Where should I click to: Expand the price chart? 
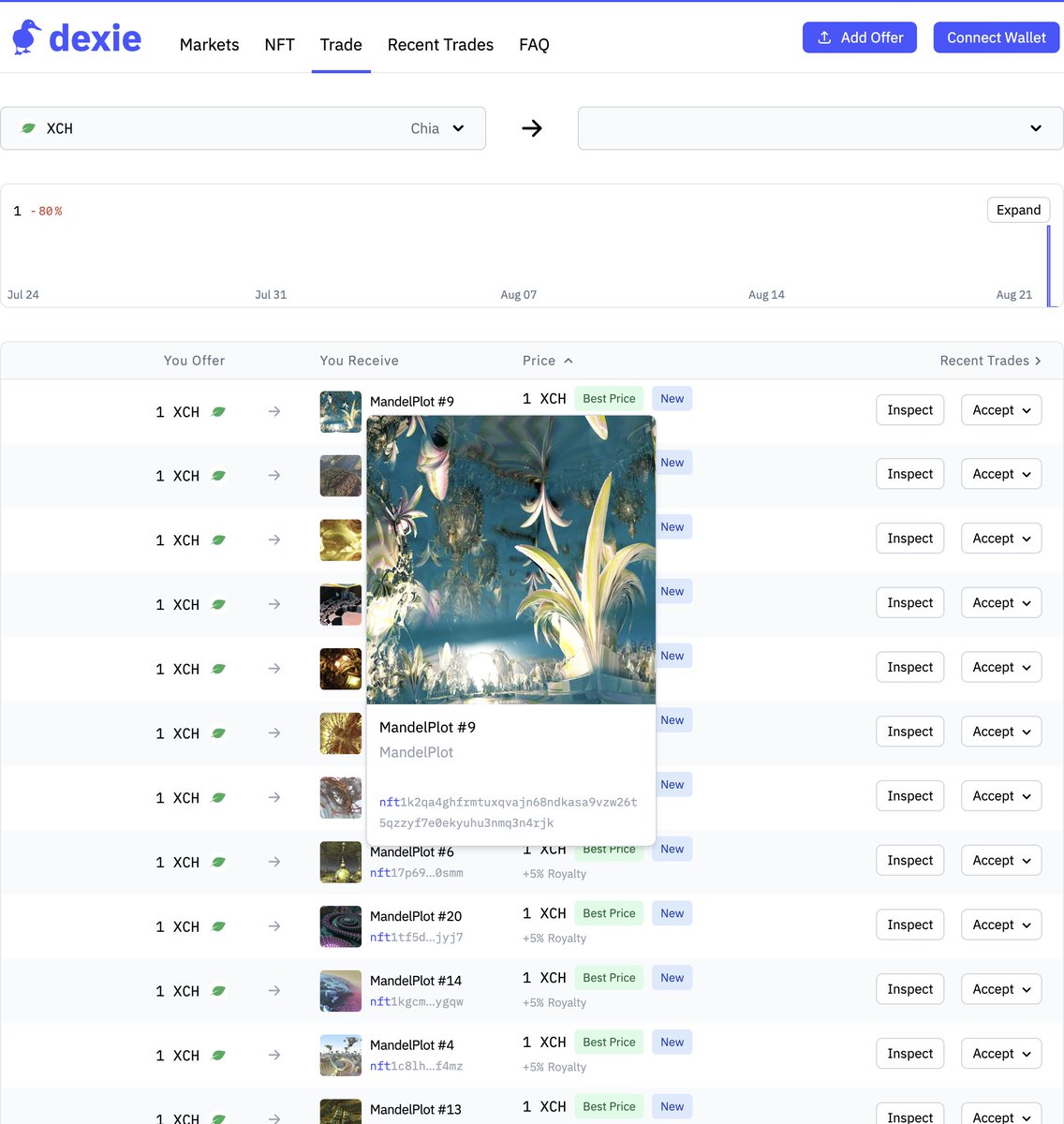1018,210
